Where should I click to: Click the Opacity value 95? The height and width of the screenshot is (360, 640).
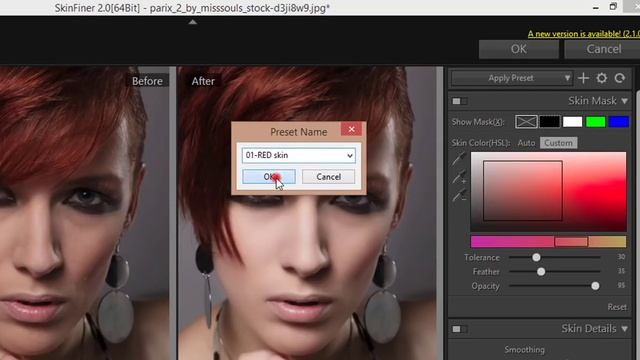(621, 285)
